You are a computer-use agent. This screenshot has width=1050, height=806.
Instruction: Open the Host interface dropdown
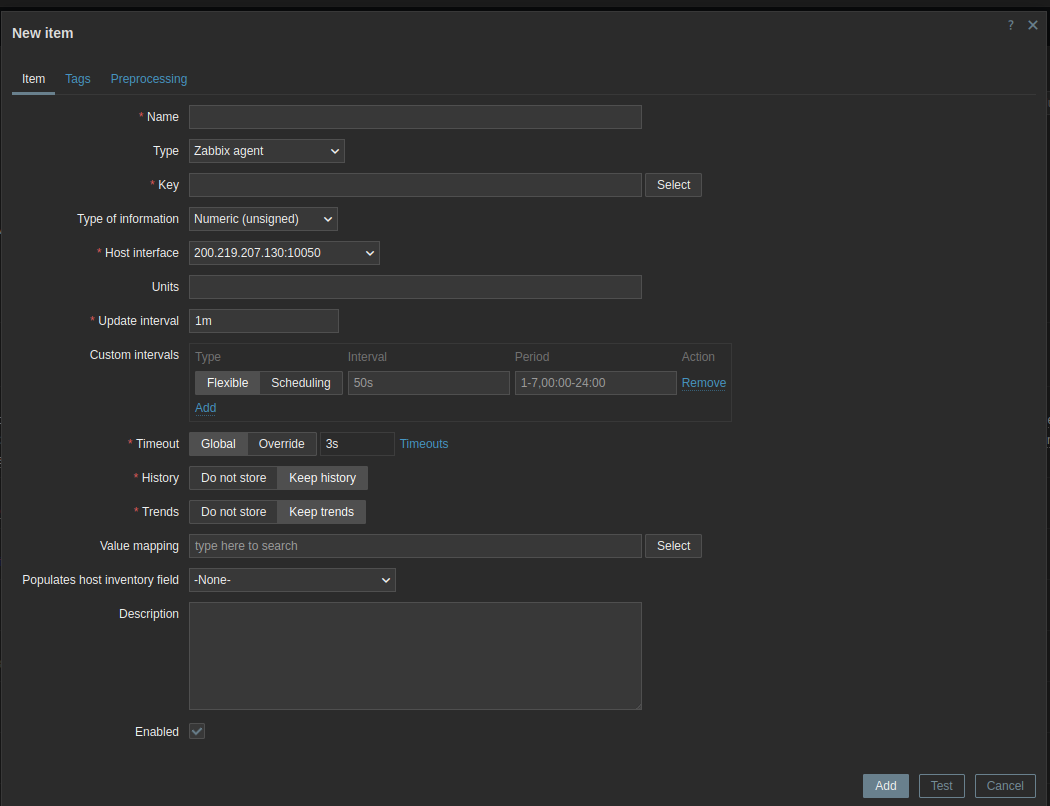click(284, 253)
